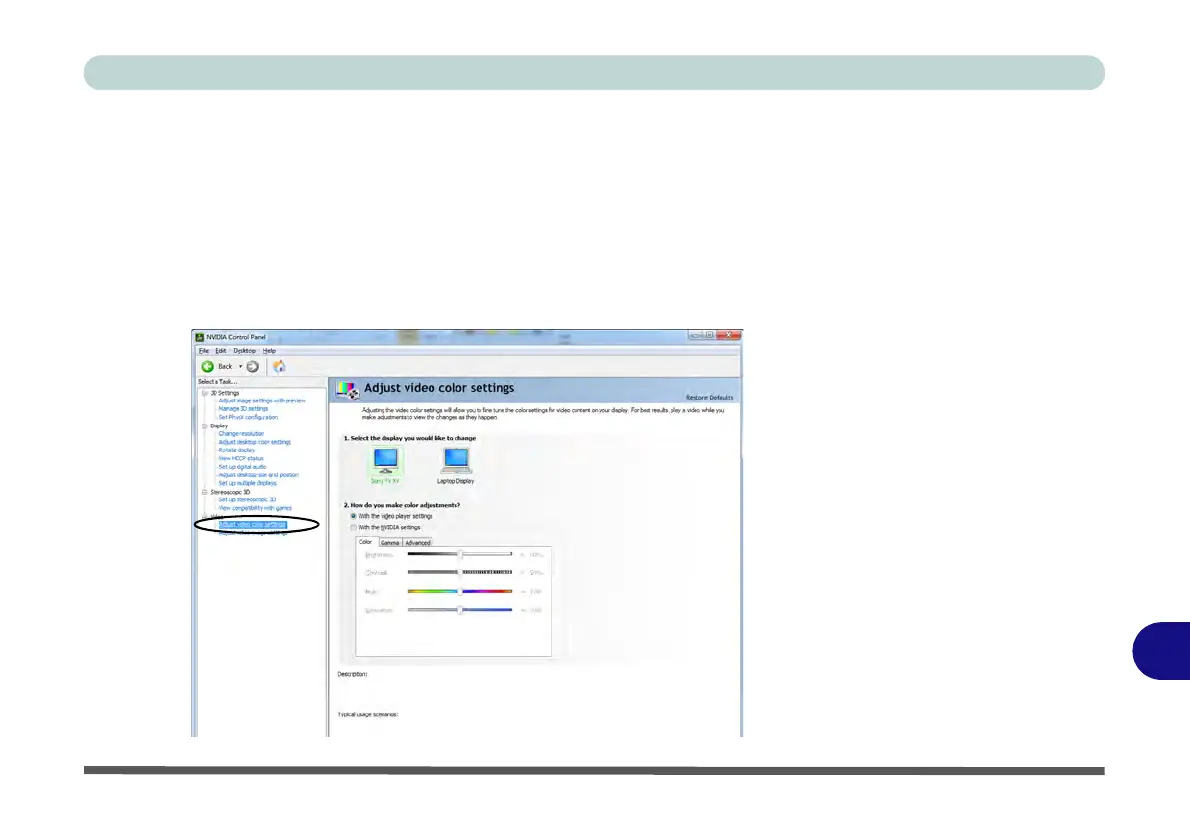Minimize the NVIDIA Control Panel window

pyautogui.click(x=696, y=335)
